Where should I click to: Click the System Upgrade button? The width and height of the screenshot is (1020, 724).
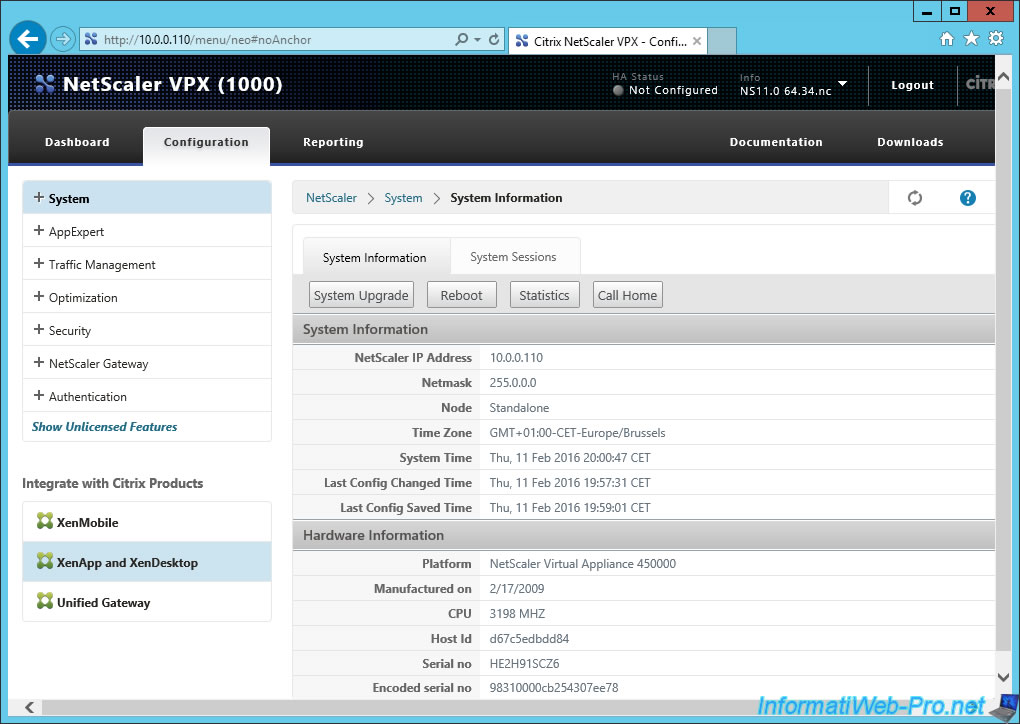361,295
